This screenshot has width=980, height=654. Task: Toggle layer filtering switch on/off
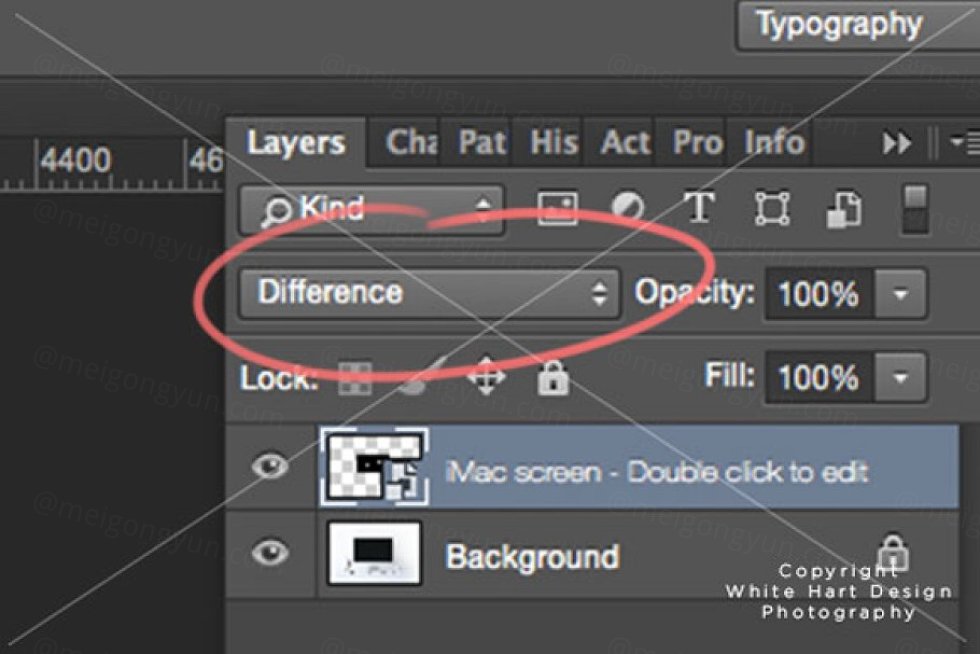pos(914,209)
